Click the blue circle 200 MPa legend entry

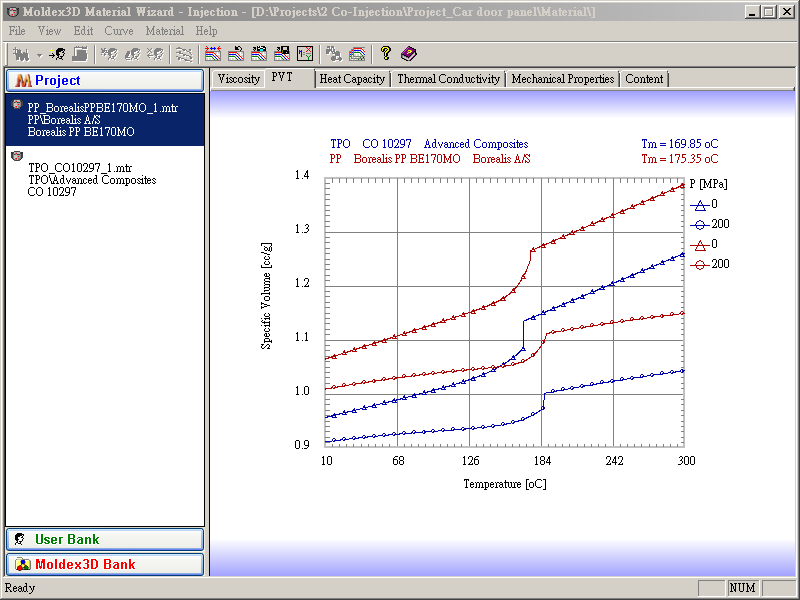pos(710,224)
